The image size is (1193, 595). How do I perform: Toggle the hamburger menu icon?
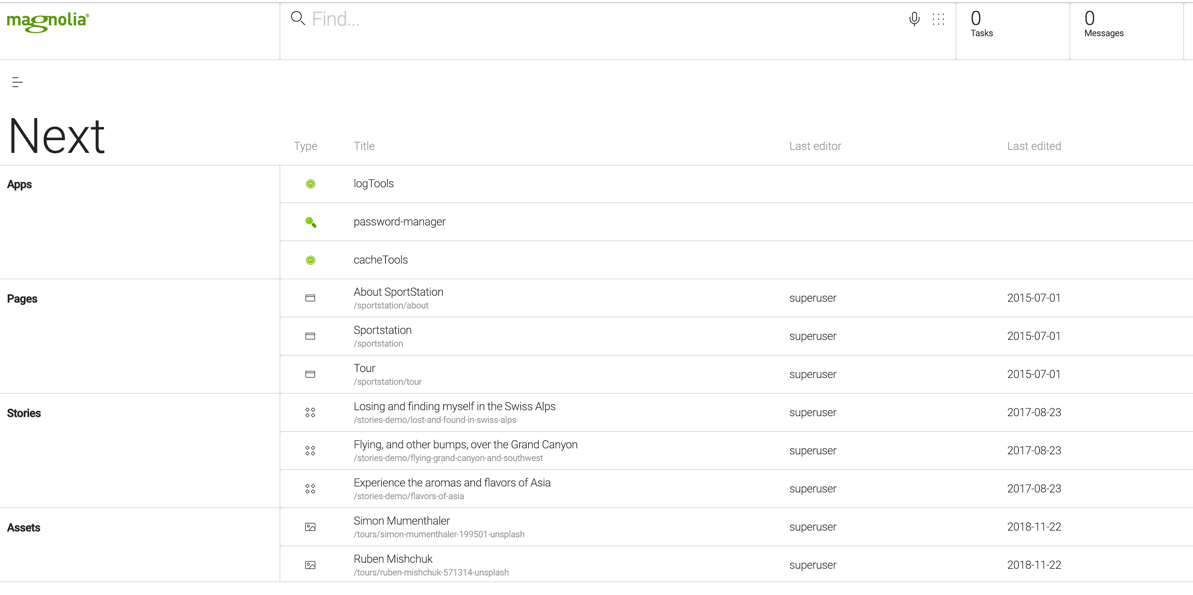[x=17, y=82]
